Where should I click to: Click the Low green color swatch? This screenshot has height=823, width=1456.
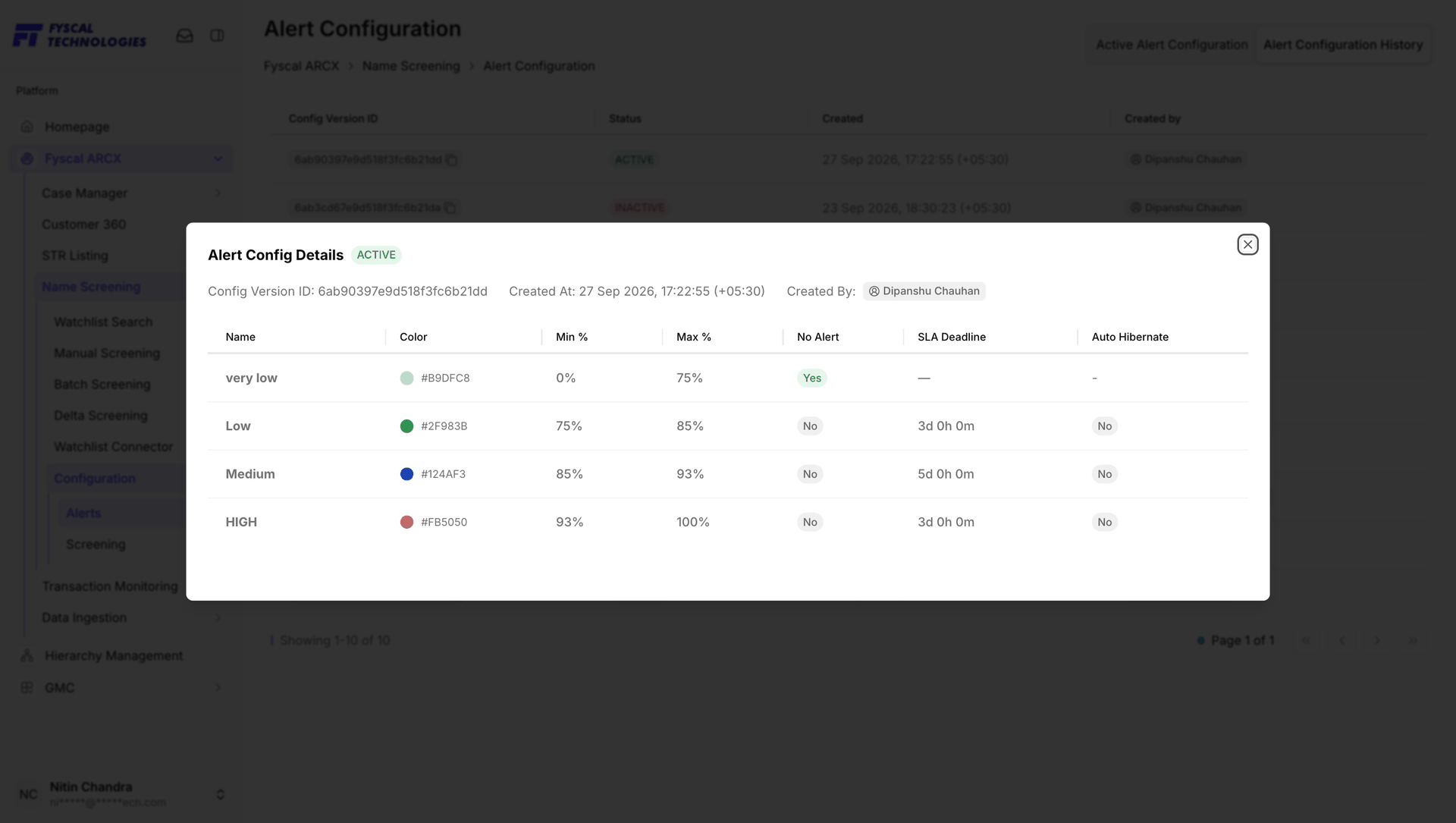[406, 426]
